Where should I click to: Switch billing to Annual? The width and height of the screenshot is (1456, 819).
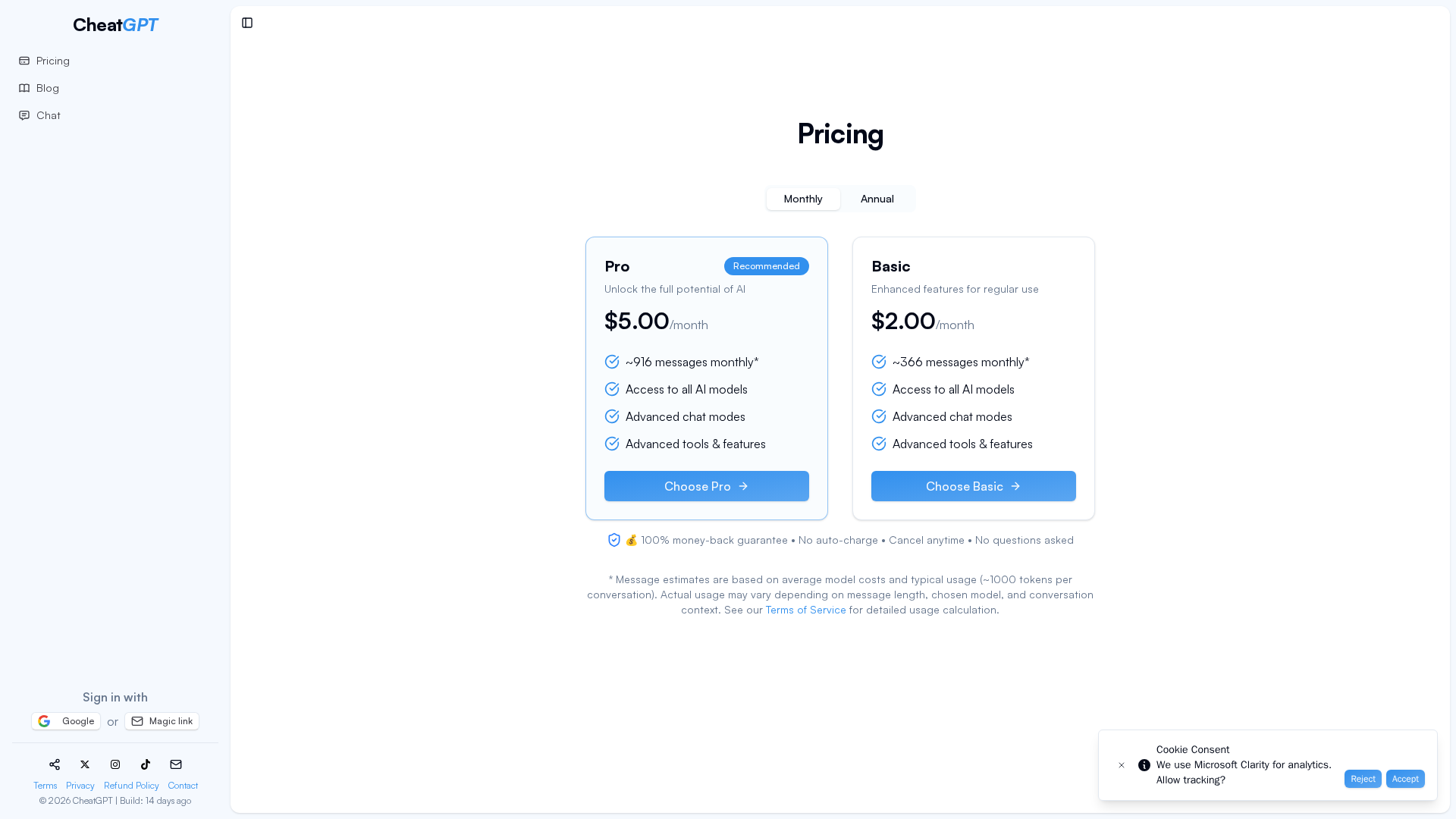tap(877, 199)
